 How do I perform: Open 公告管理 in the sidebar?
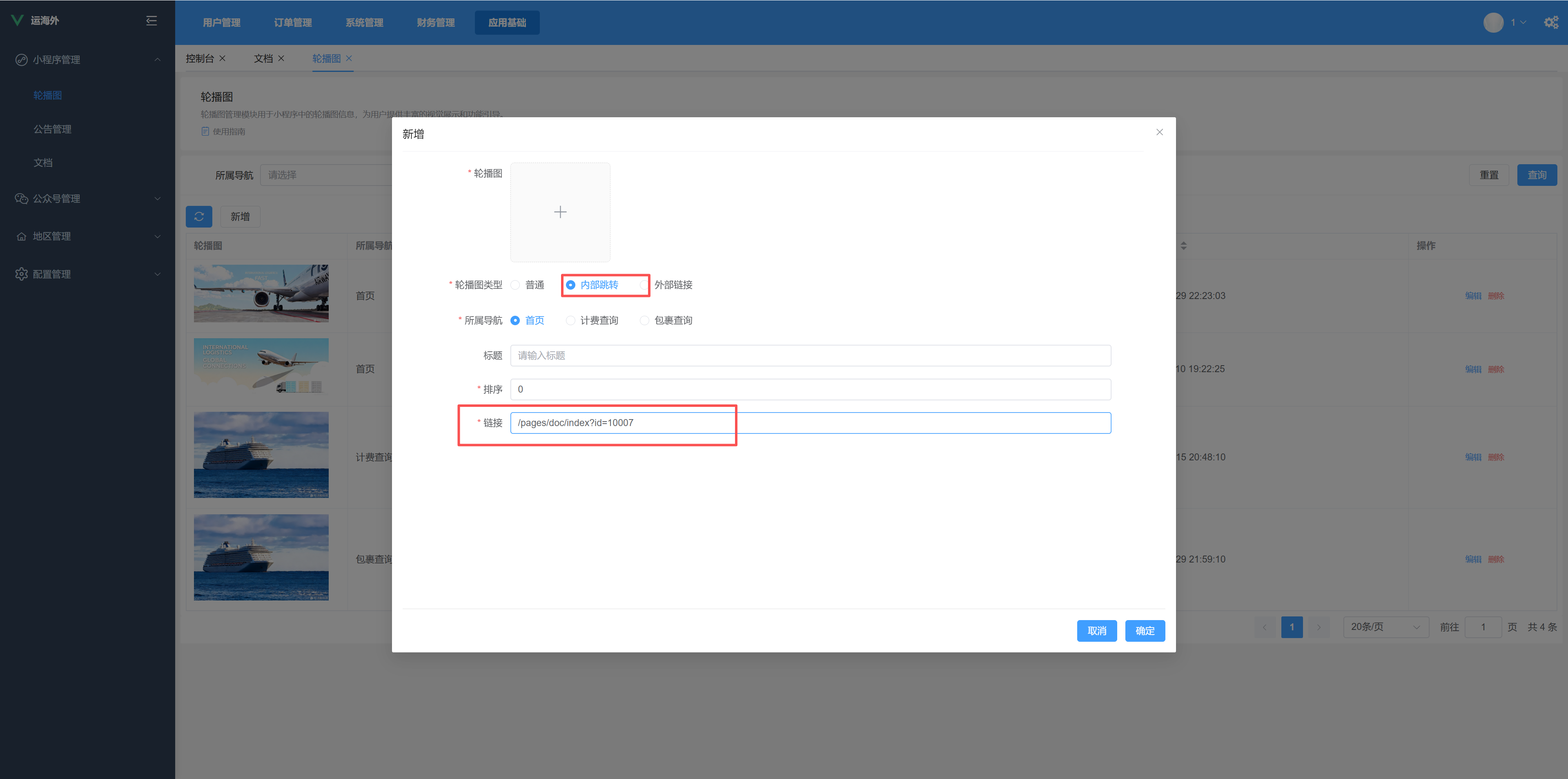(x=52, y=129)
